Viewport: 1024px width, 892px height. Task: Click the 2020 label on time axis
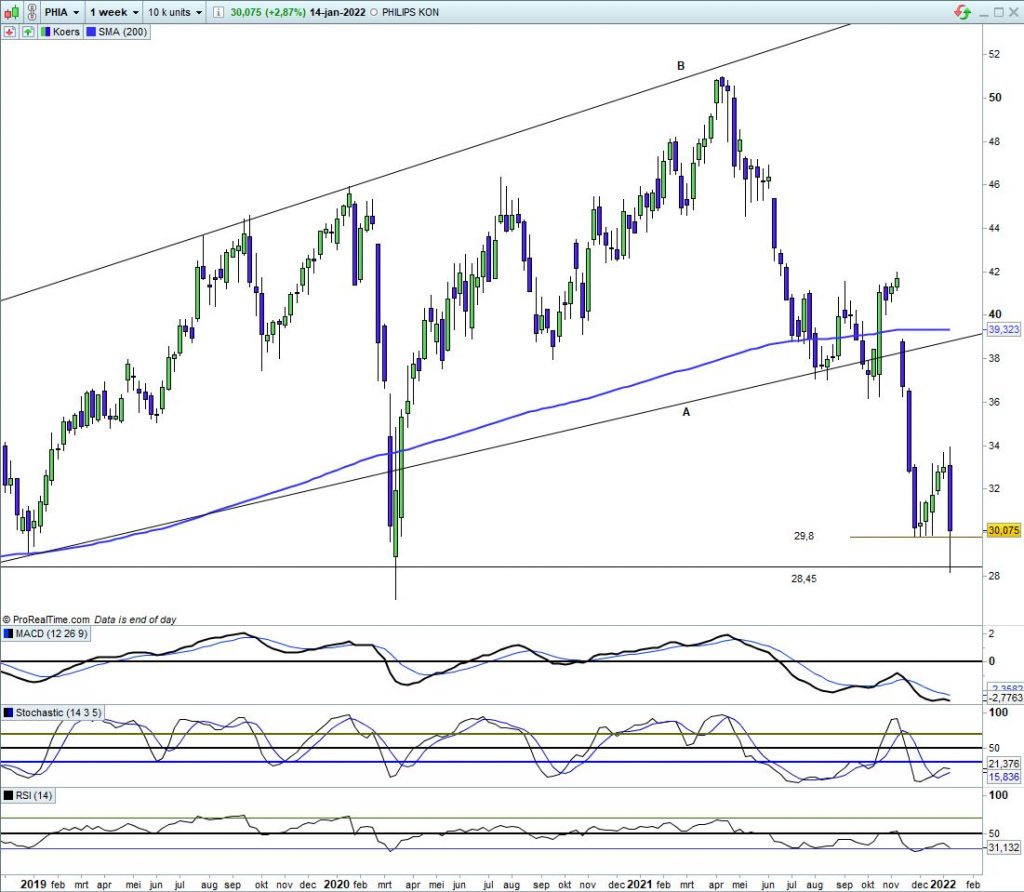(336, 884)
